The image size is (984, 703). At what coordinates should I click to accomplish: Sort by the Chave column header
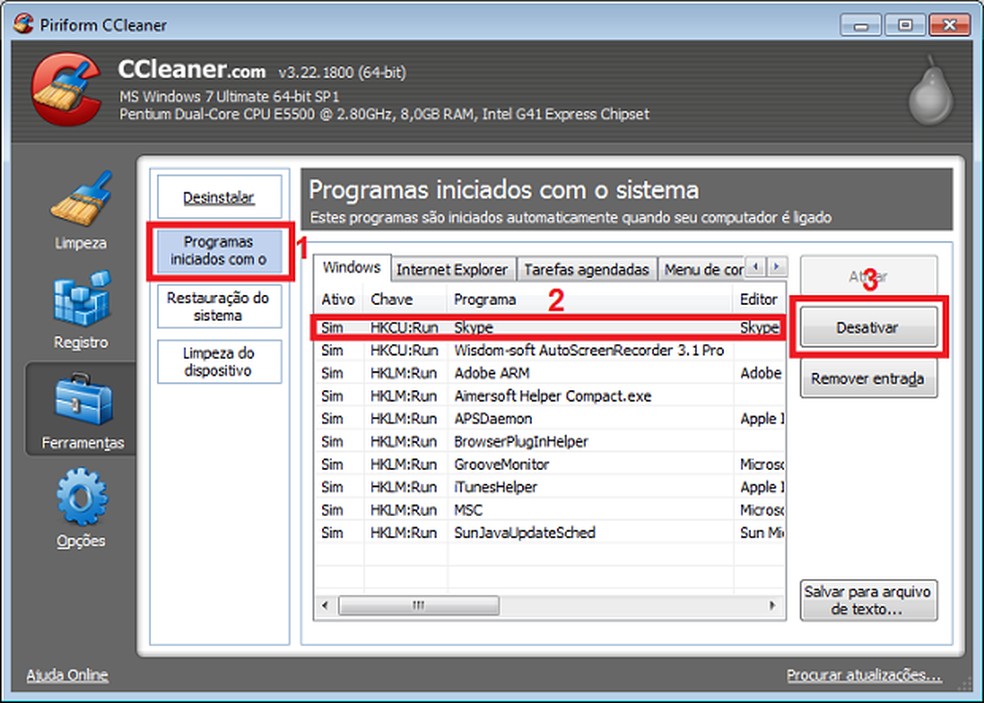pyautogui.click(x=405, y=299)
